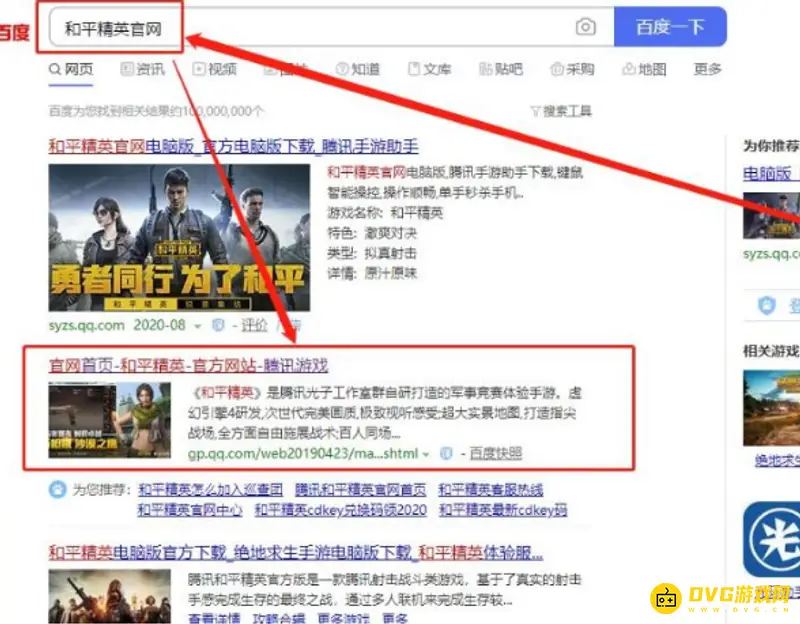This screenshot has height=624, width=800.
Task: Click the 勇者同行 为了和平 game banner image
Action: (x=179, y=238)
